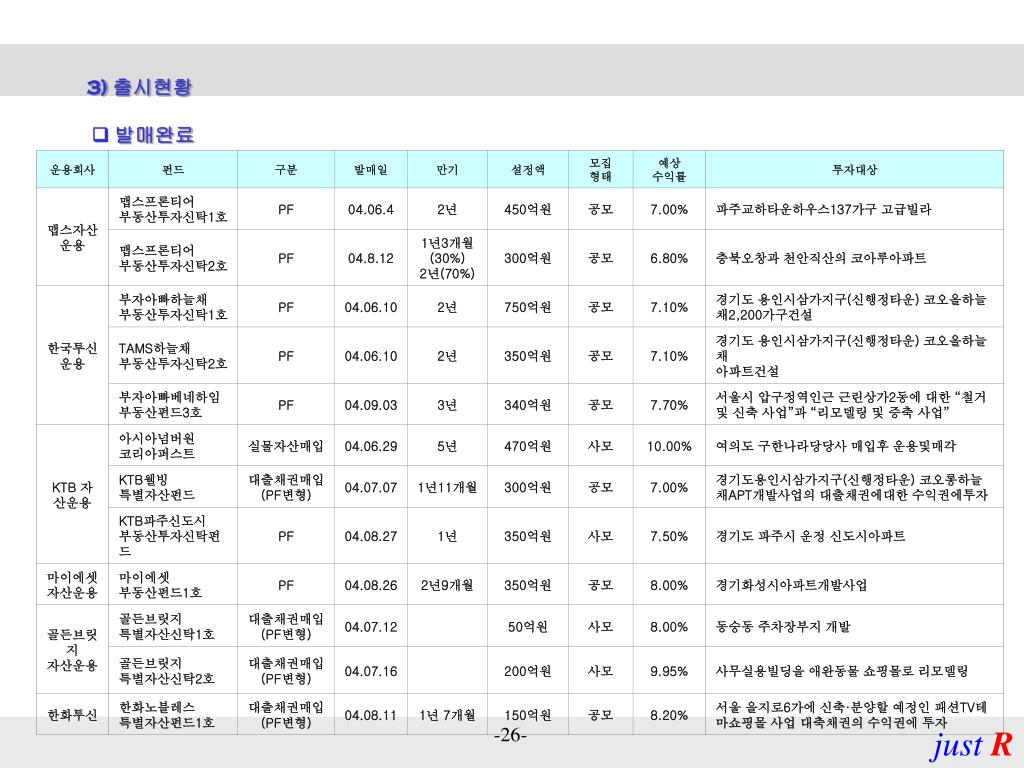Click the '펀드' column header
1024x768 pixels.
(173, 170)
